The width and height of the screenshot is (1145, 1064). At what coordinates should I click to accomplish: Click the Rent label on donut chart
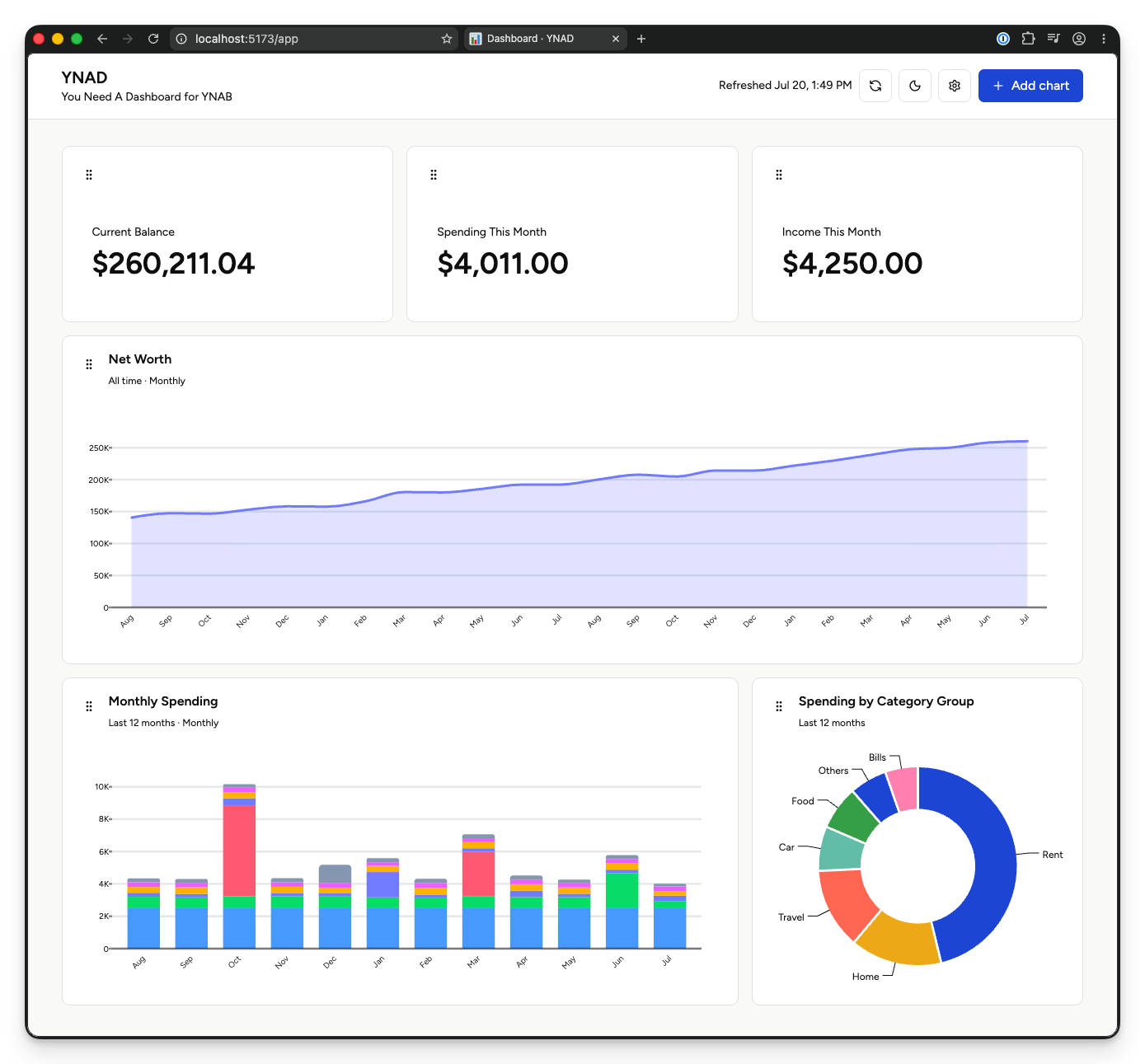(x=1052, y=855)
